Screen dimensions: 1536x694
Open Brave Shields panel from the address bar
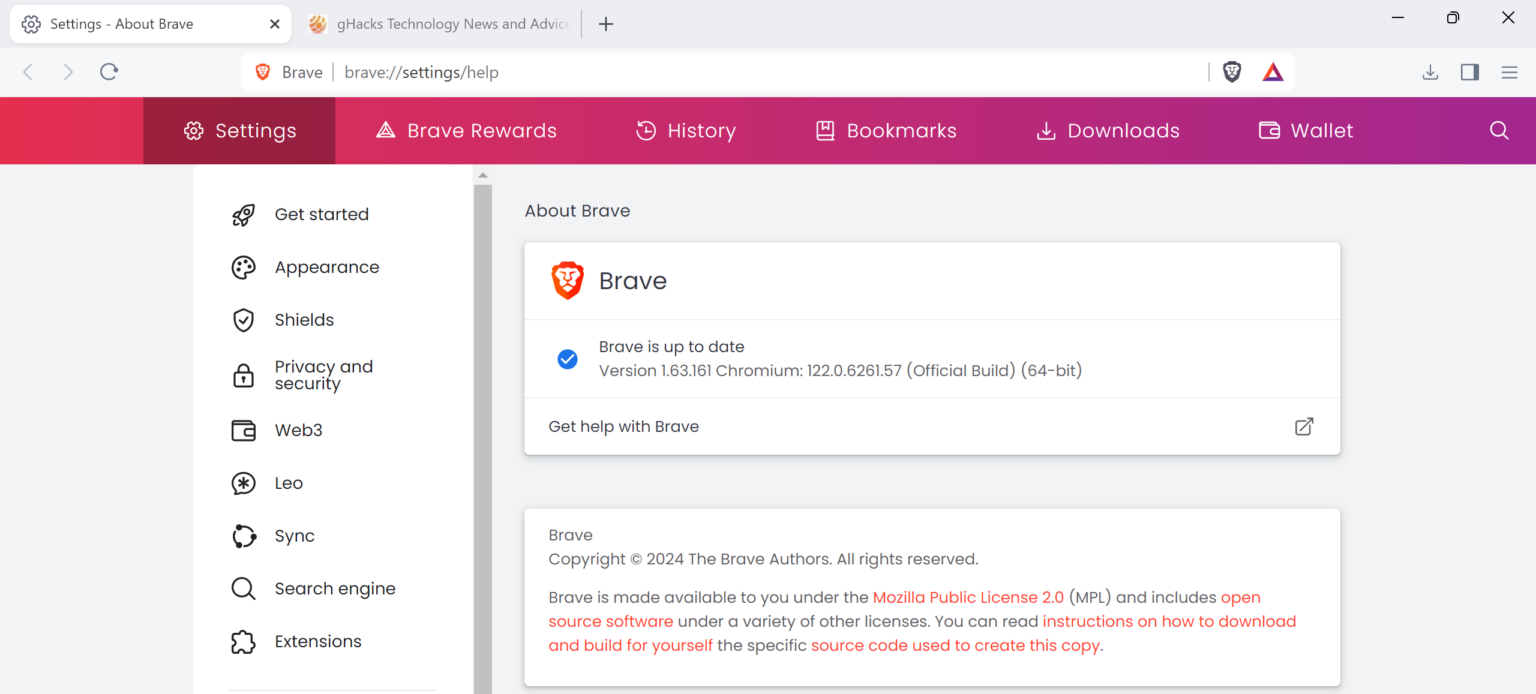tap(1231, 72)
